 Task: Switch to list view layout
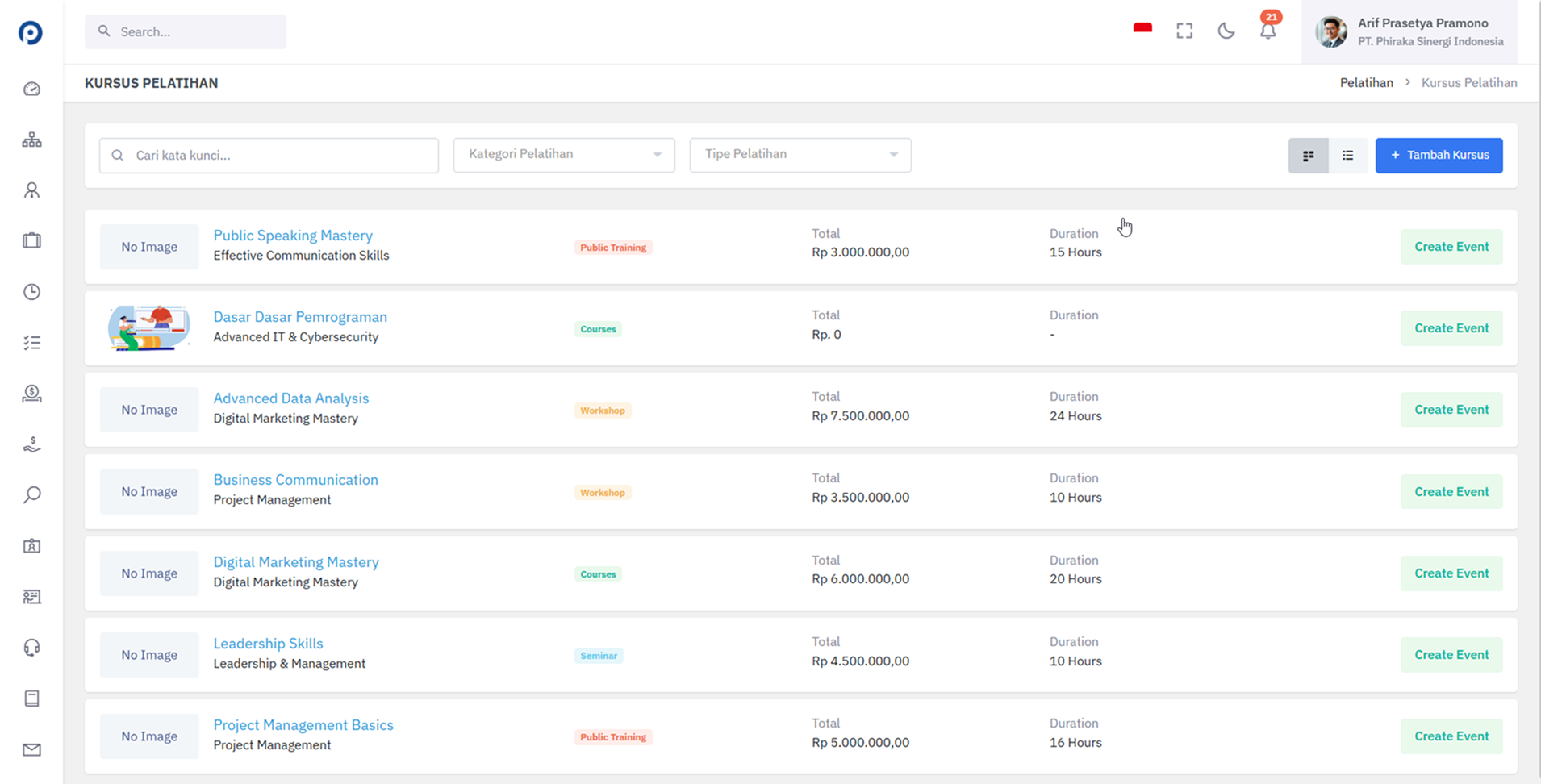[1348, 156]
